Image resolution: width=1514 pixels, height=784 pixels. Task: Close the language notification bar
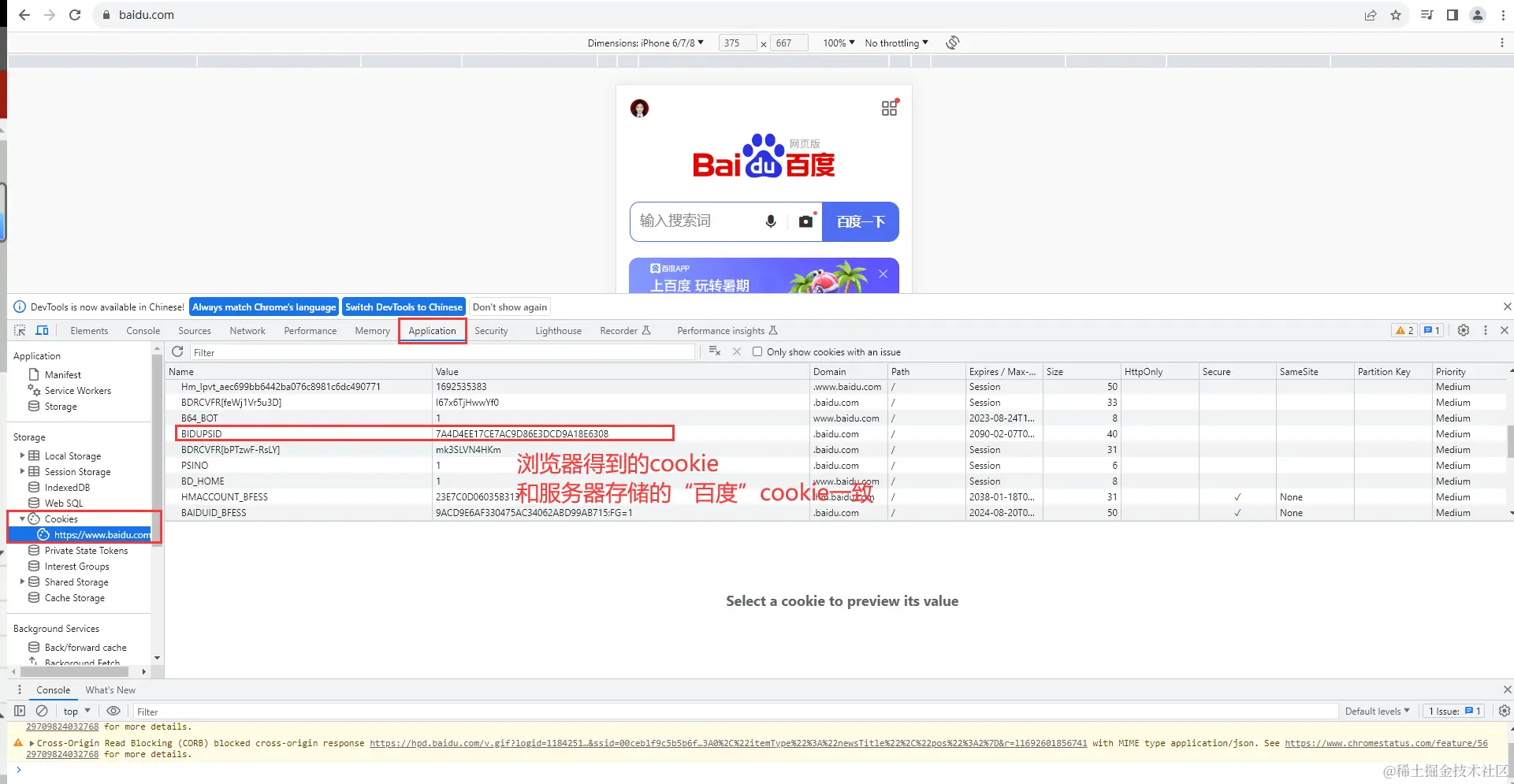point(1507,307)
